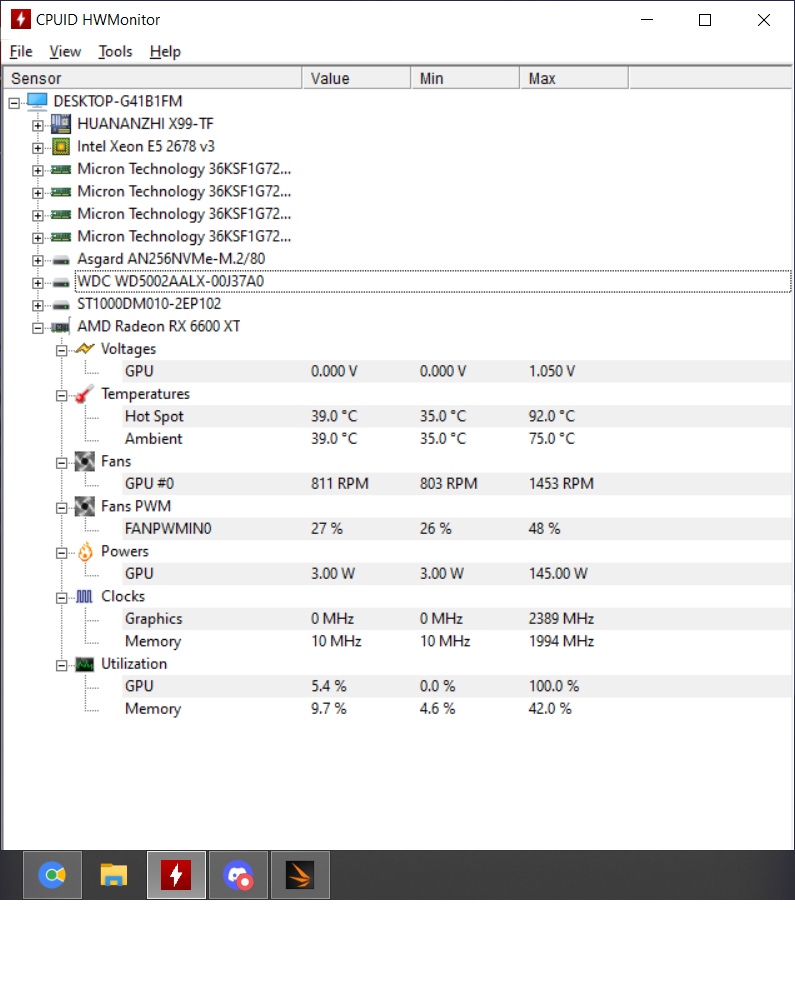This screenshot has width=795, height=991.
Task: Open File Explorer from the taskbar
Action: coord(114,875)
